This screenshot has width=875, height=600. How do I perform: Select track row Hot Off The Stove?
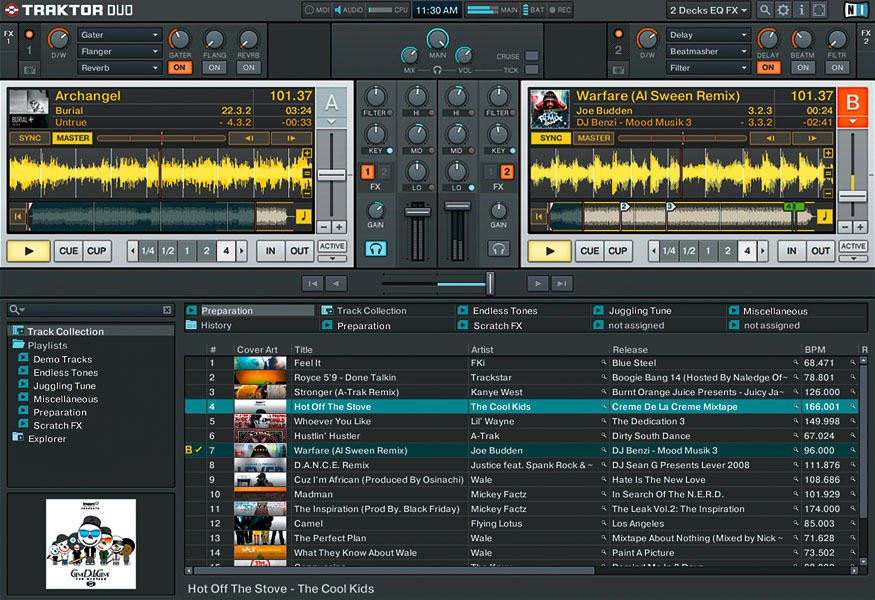pyautogui.click(x=522, y=406)
